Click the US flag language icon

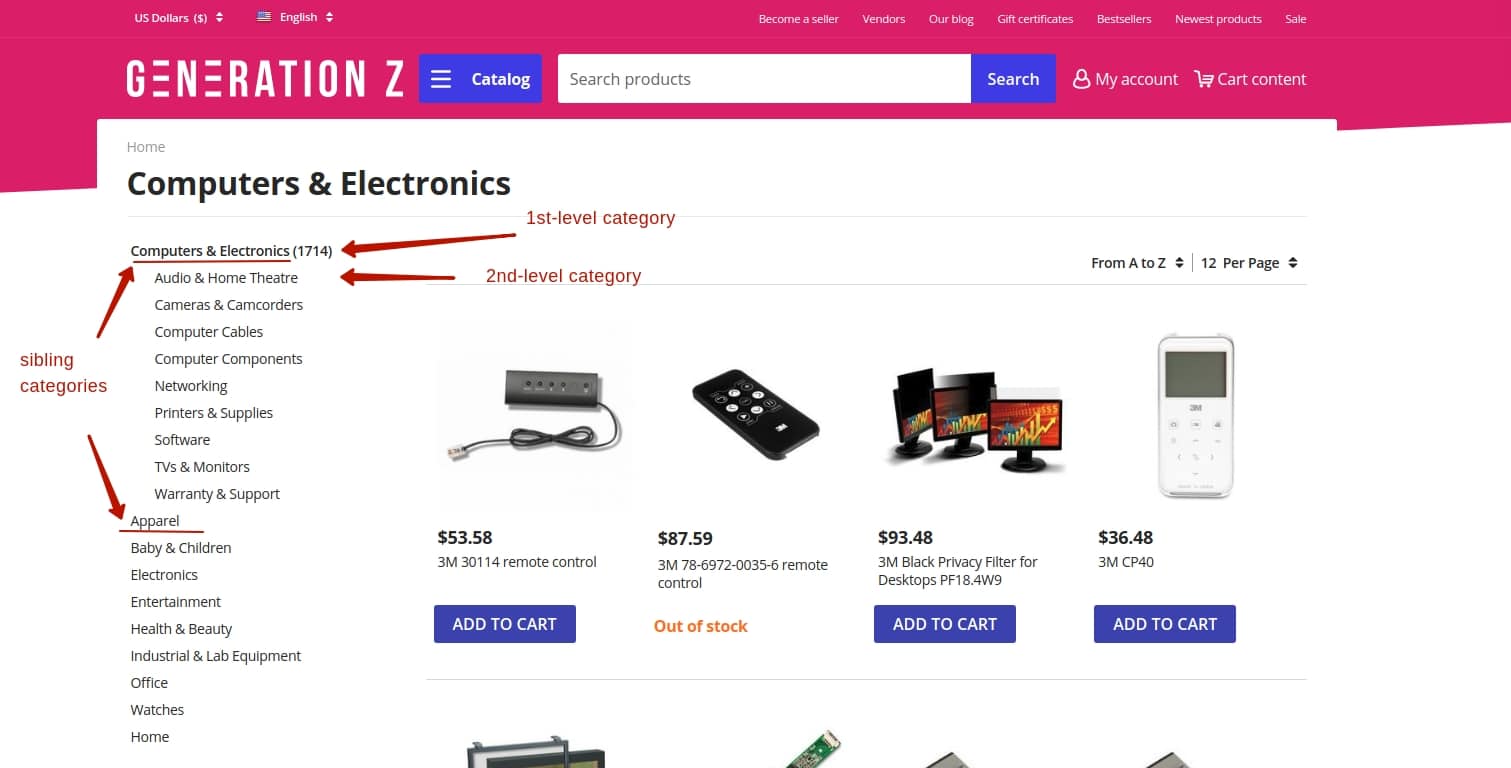[x=262, y=16]
